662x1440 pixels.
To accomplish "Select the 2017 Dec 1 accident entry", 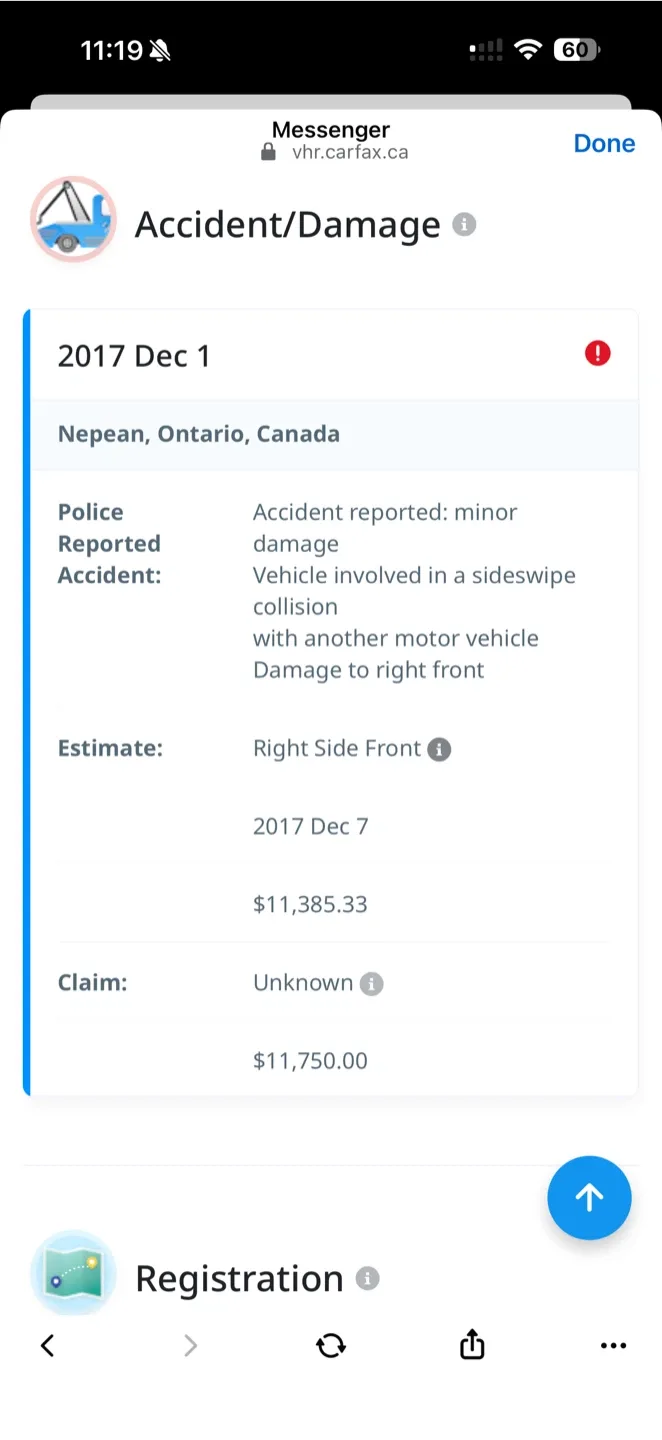I will coord(134,355).
